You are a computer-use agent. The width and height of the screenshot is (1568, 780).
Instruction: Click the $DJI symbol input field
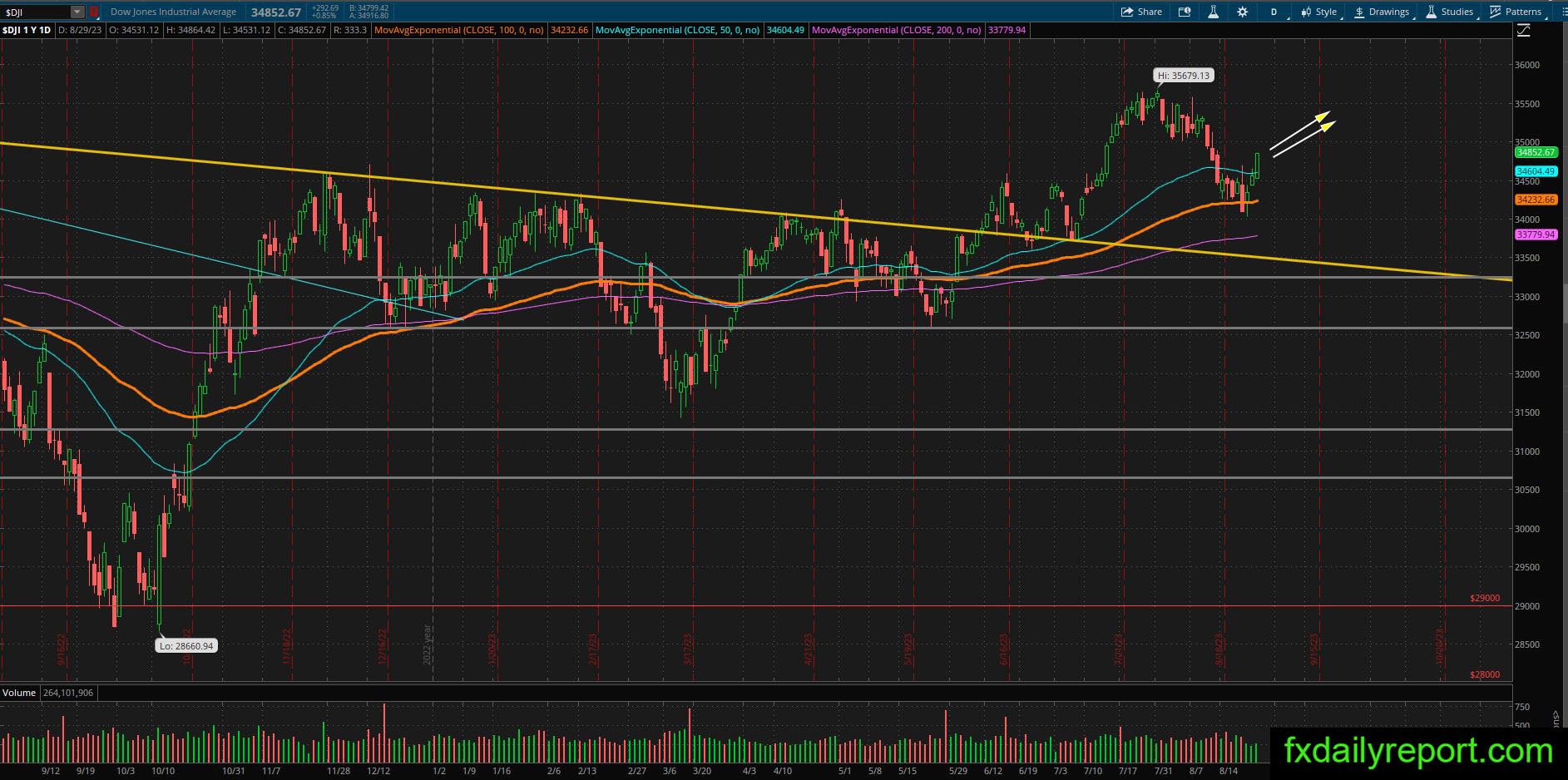click(36, 12)
